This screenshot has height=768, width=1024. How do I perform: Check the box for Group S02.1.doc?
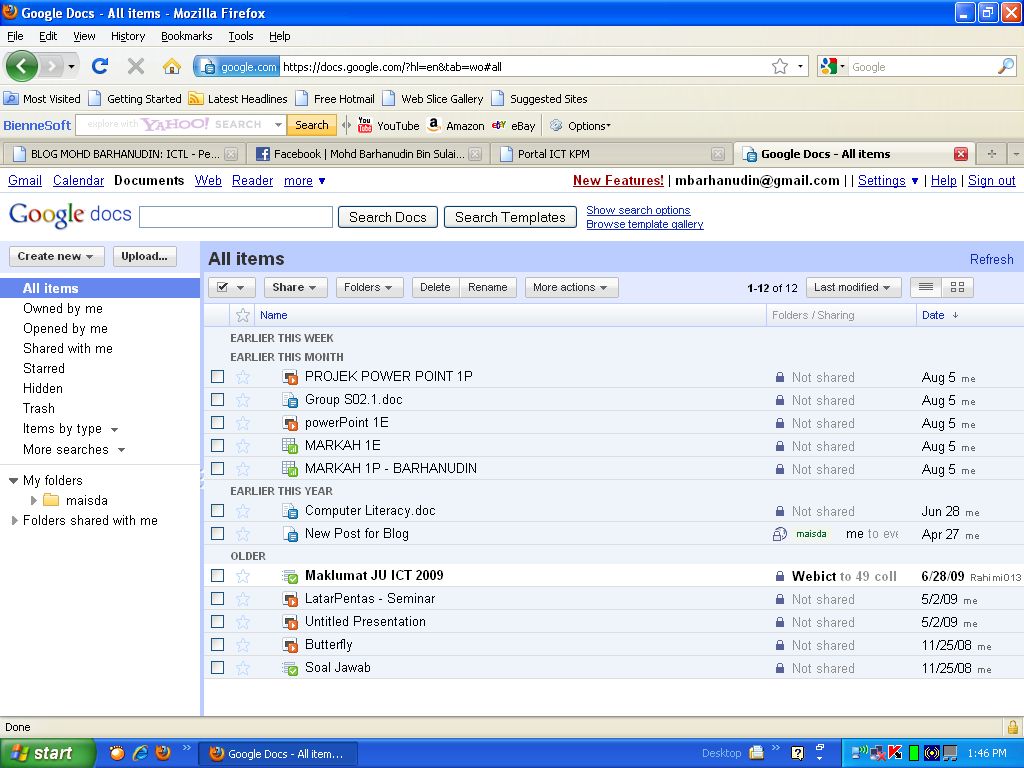(217, 400)
